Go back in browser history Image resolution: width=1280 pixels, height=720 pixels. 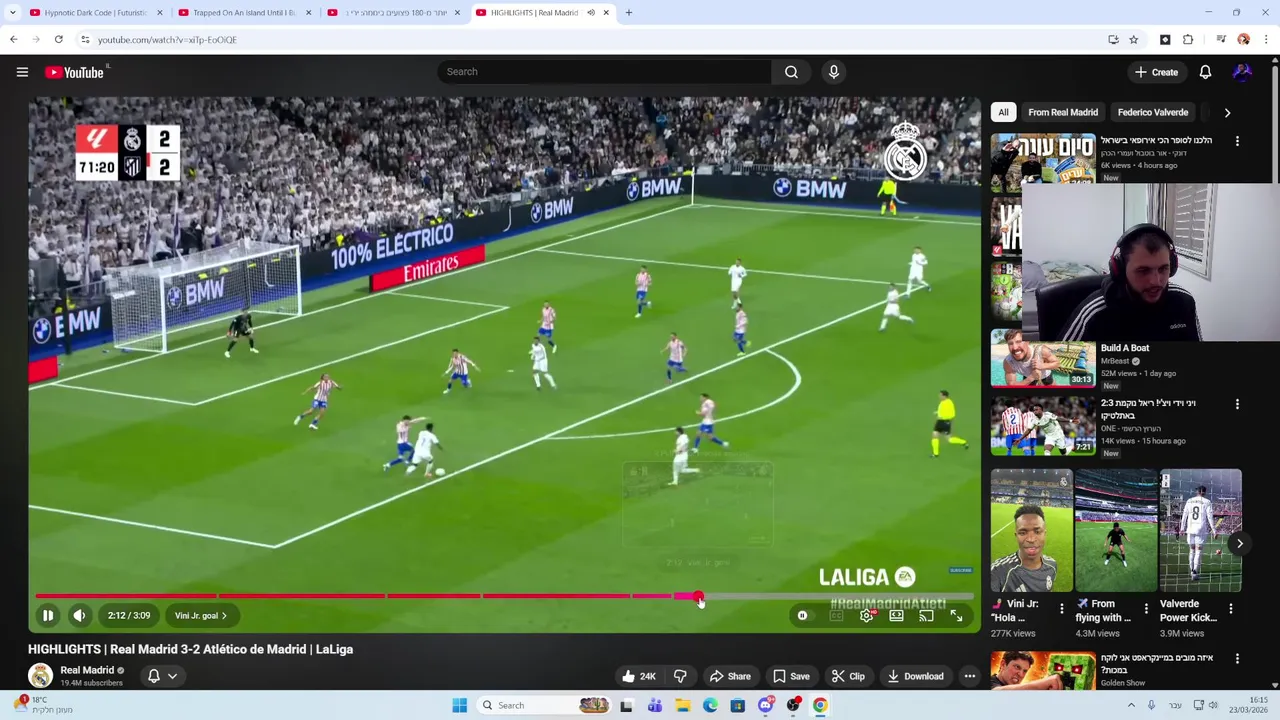pos(13,40)
